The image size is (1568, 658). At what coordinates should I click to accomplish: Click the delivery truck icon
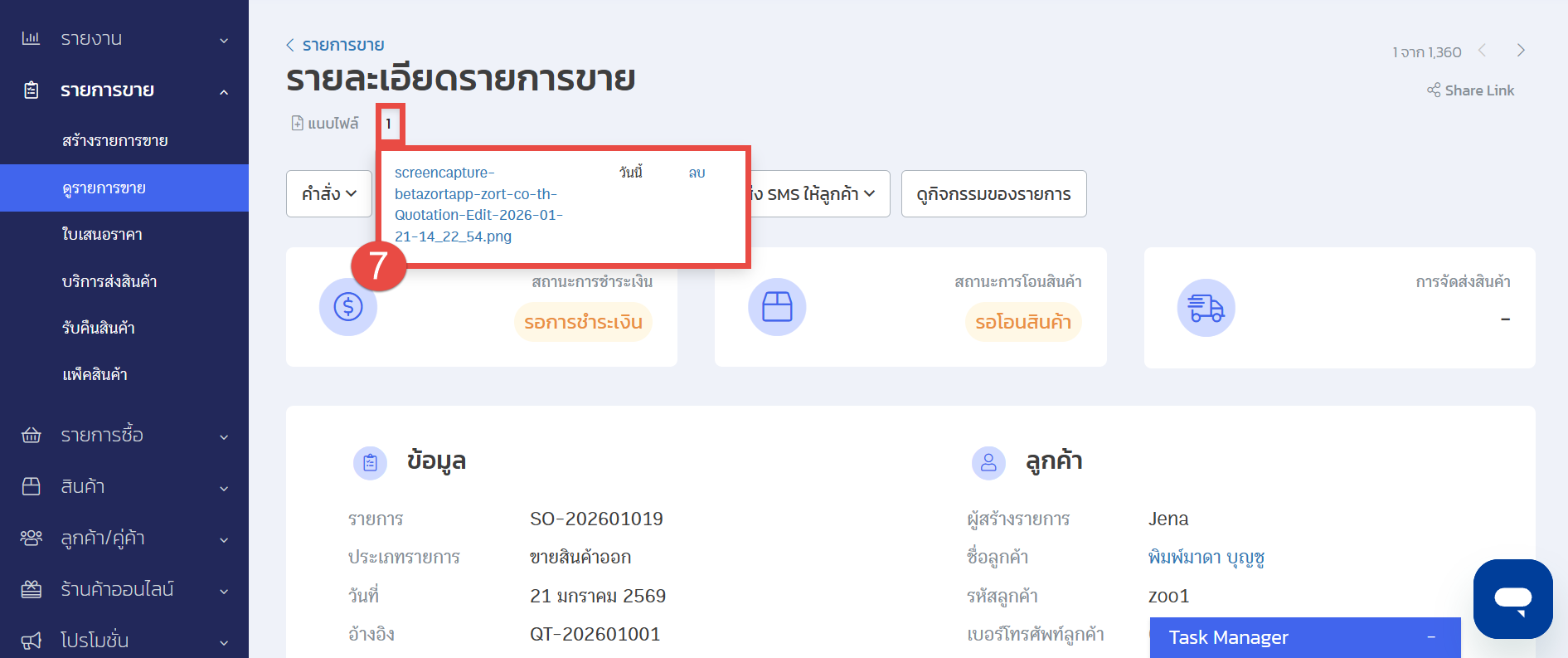1206,308
